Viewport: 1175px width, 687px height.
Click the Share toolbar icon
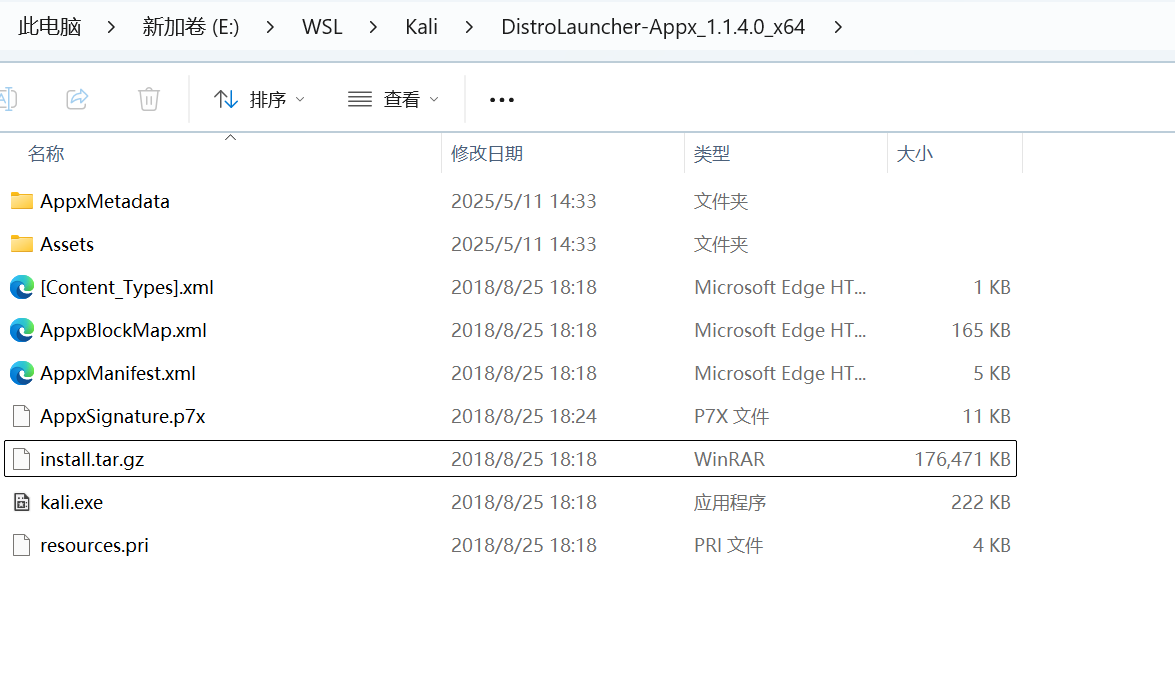coord(77,99)
